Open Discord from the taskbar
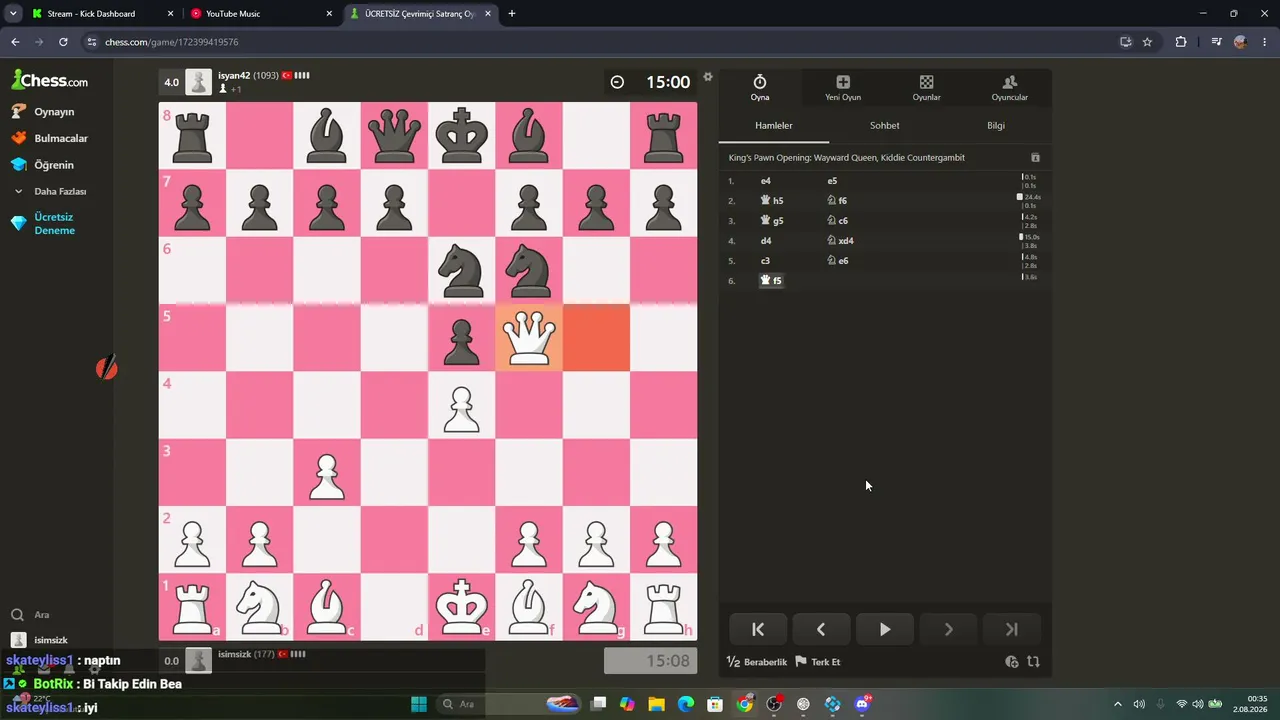The image size is (1280, 720). 862,704
